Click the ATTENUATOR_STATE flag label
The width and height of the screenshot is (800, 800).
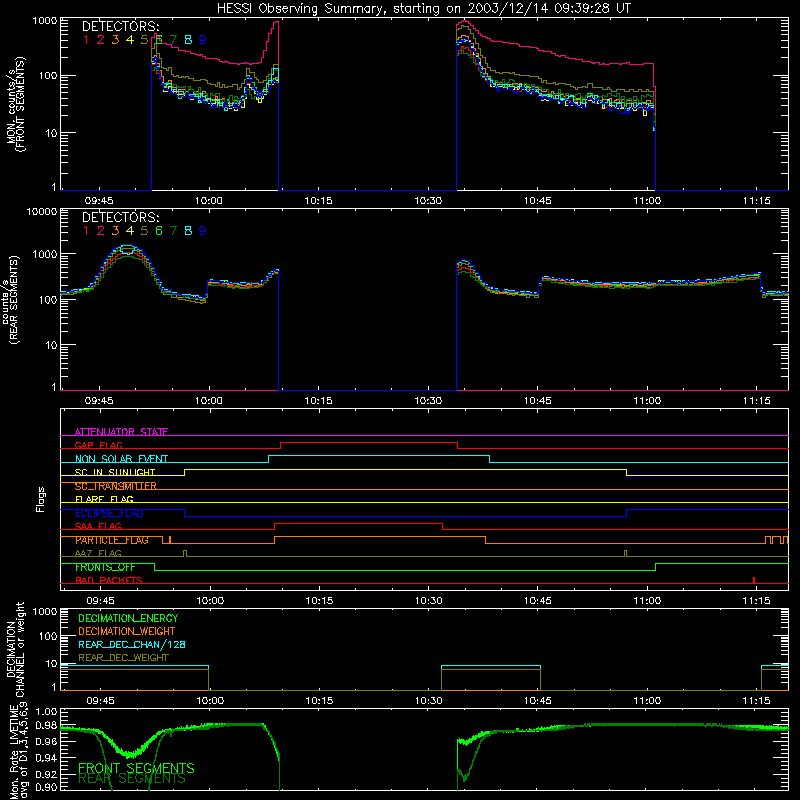point(121,432)
